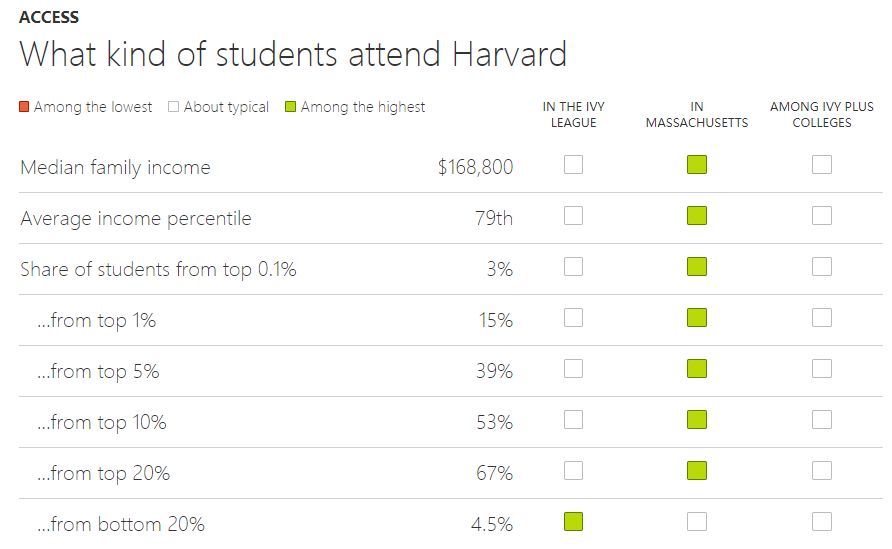The height and width of the screenshot is (549, 892).
Task: Choose 'Among Ivy Plus Colleges' column header
Action: tap(821, 114)
